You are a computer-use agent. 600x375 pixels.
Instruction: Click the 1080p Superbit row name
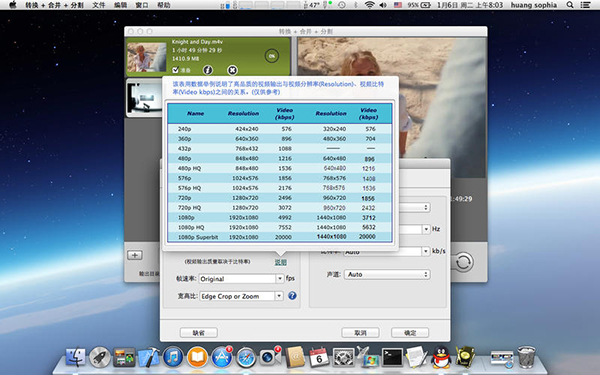tap(198, 237)
